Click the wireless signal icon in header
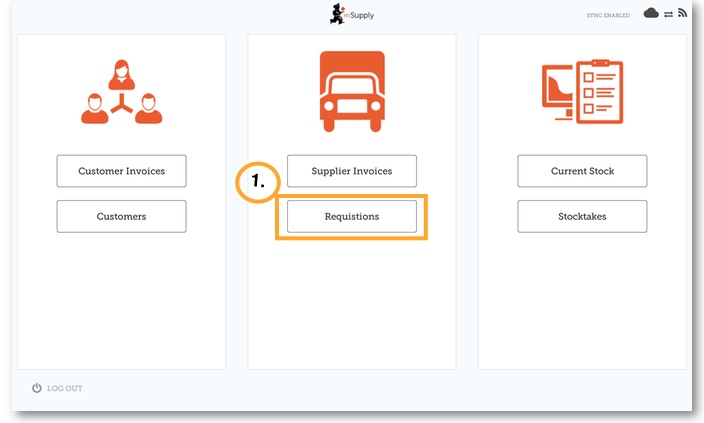 [x=683, y=13]
